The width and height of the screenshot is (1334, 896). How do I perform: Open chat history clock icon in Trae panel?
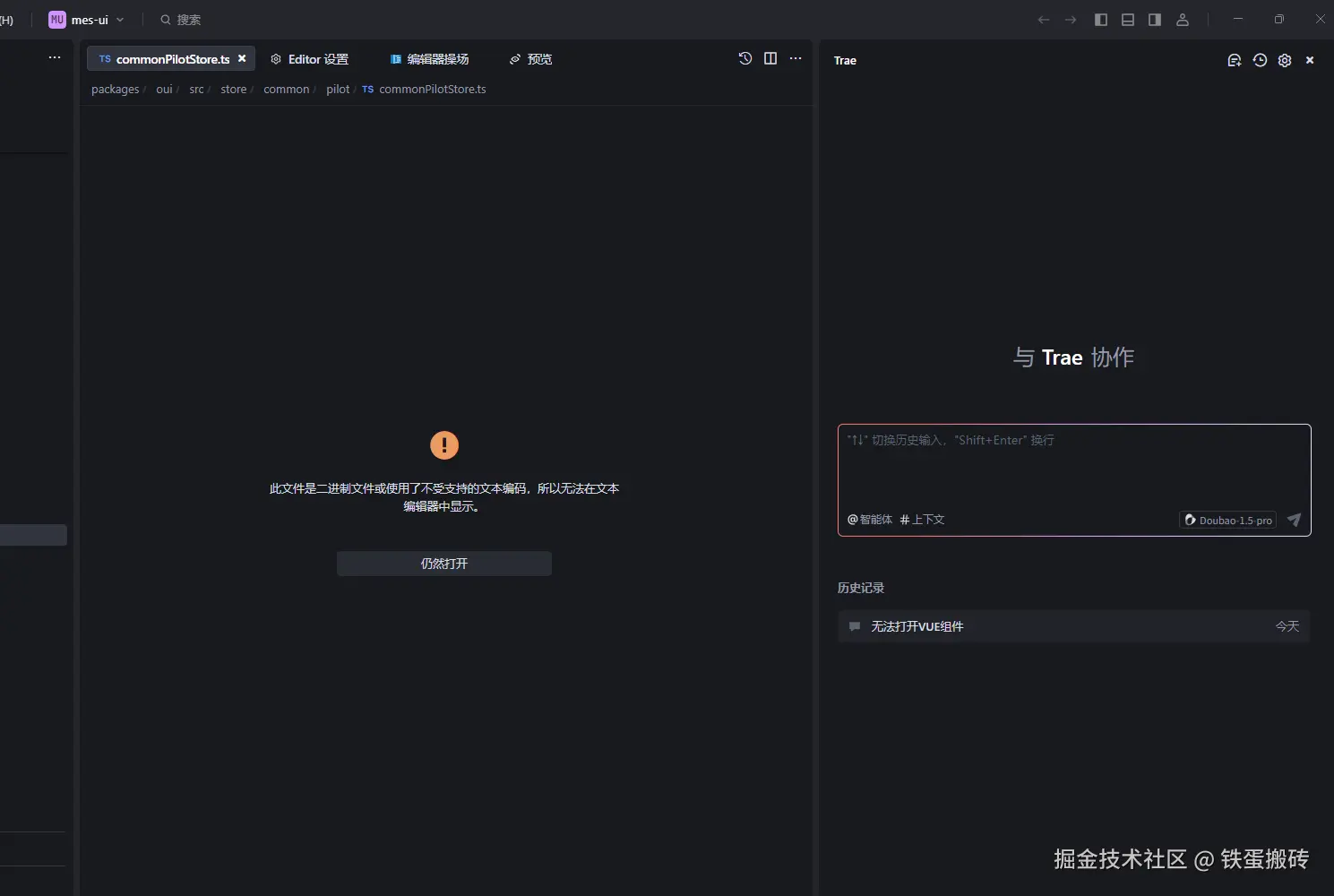1260,60
